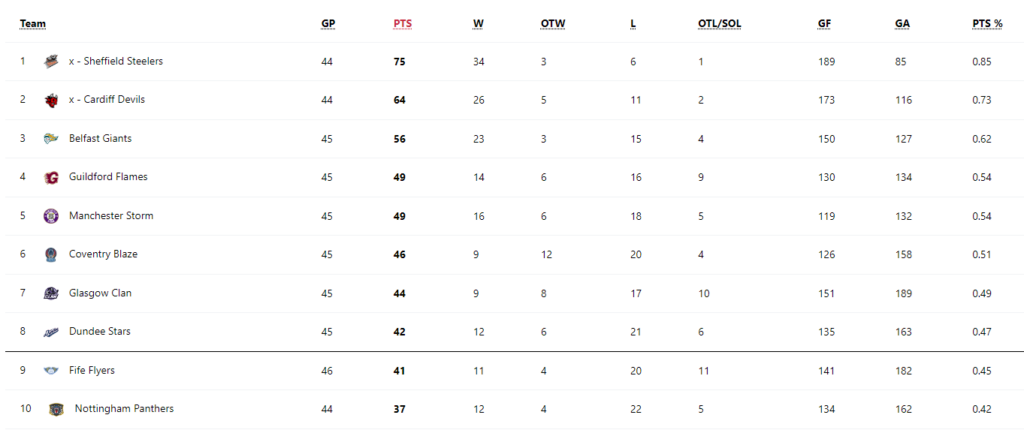
Task: Click the Nottingham Panthers team logo
Action: coord(57,409)
